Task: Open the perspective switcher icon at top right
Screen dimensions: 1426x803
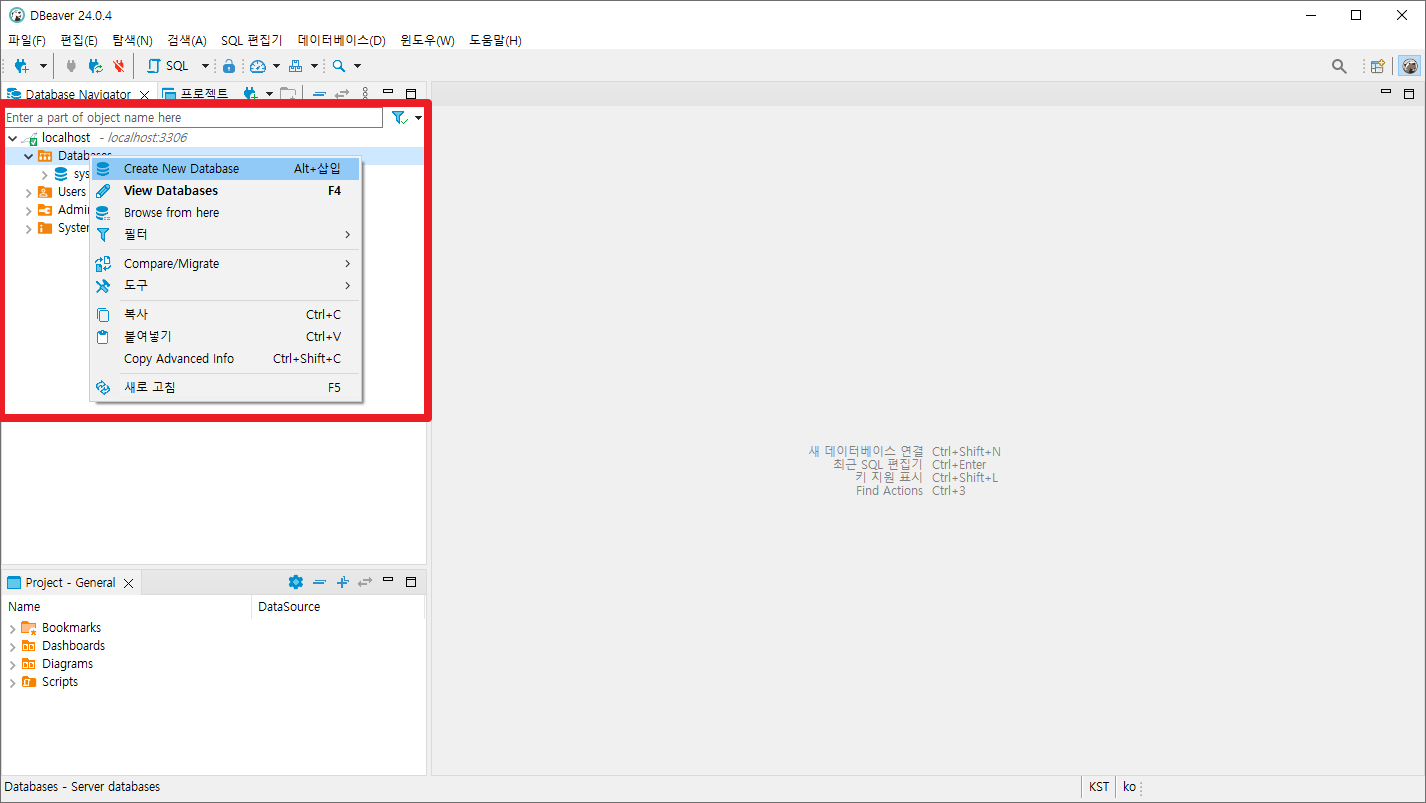Action: coord(1378,66)
